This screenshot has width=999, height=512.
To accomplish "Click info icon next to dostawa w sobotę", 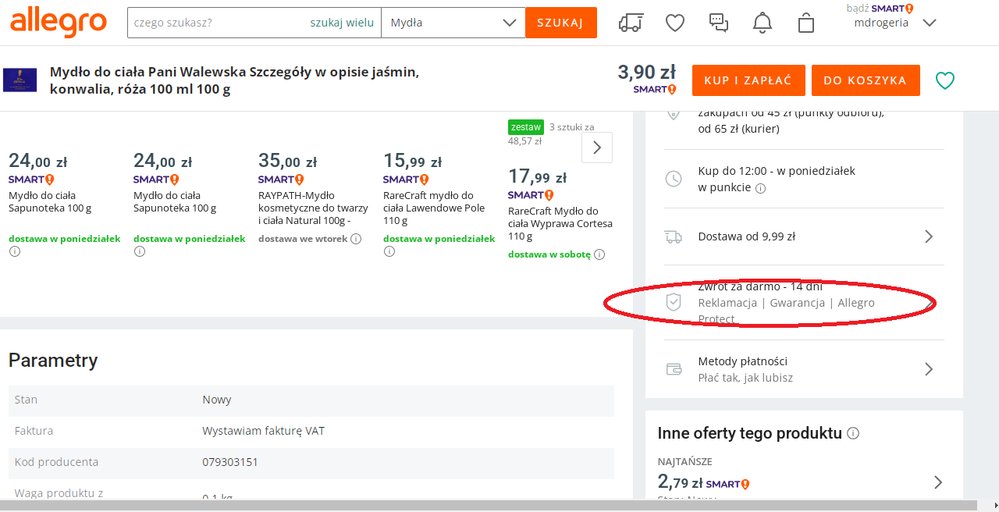I will (x=599, y=255).
